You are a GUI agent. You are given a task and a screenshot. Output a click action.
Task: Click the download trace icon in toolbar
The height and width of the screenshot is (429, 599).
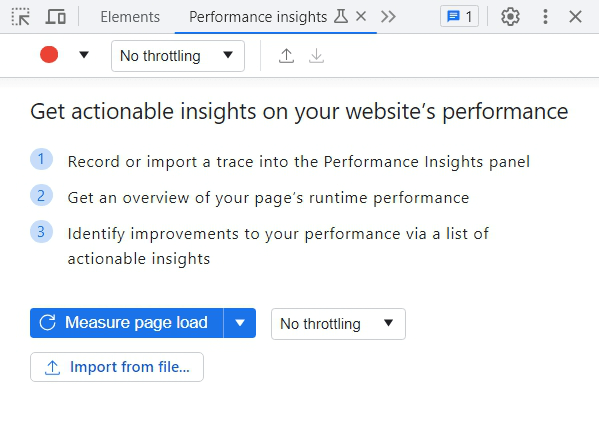coord(316,56)
